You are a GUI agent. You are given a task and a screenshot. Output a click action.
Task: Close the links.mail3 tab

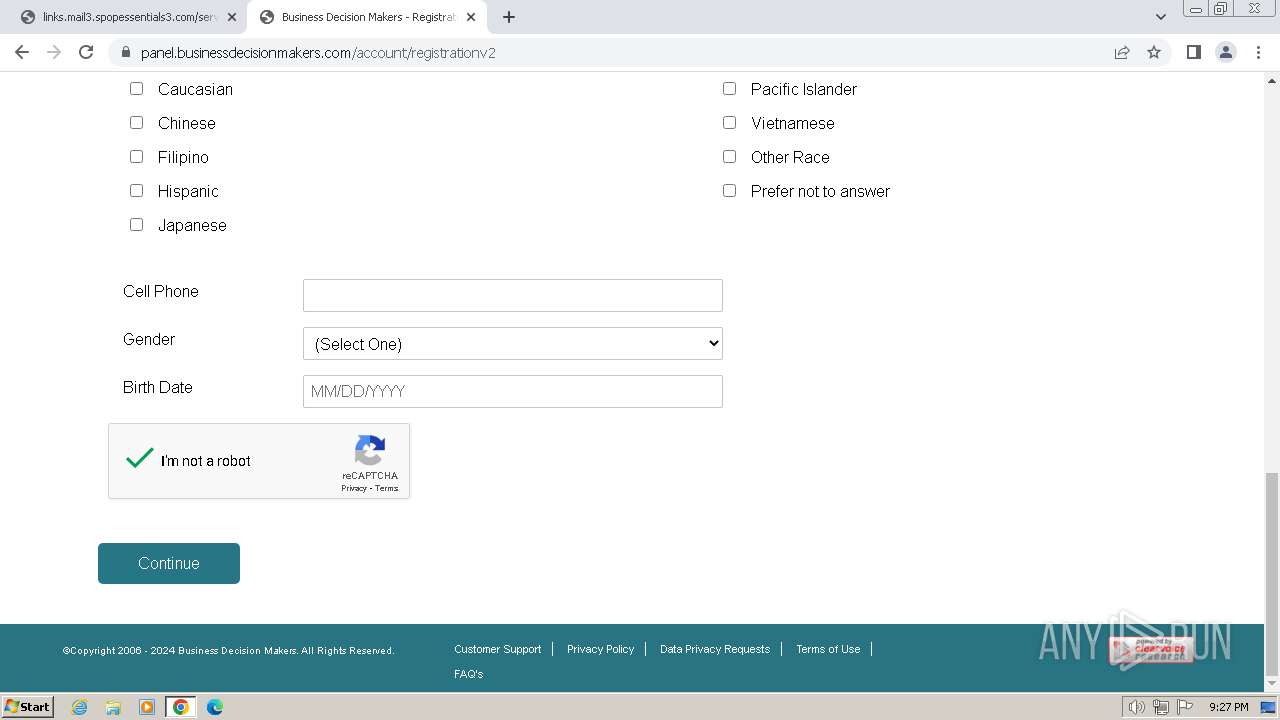point(232,17)
